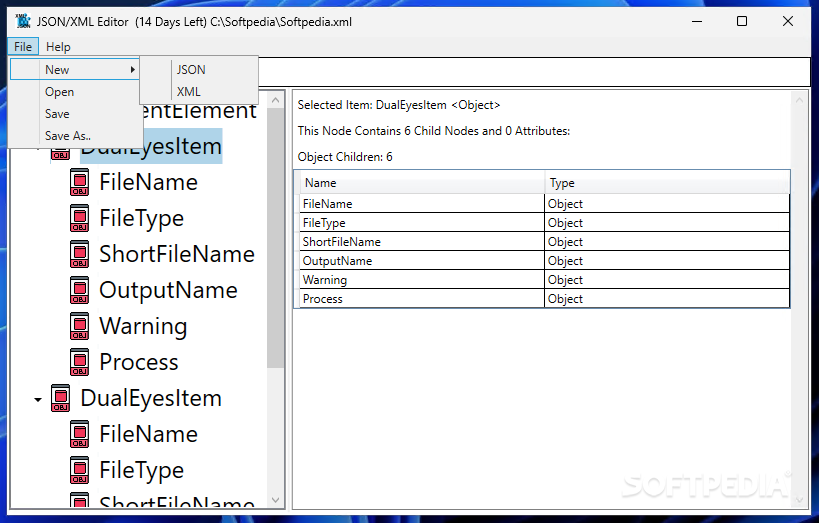Click the Type column header in table
Image resolution: width=819 pixels, height=523 pixels.
(x=667, y=183)
